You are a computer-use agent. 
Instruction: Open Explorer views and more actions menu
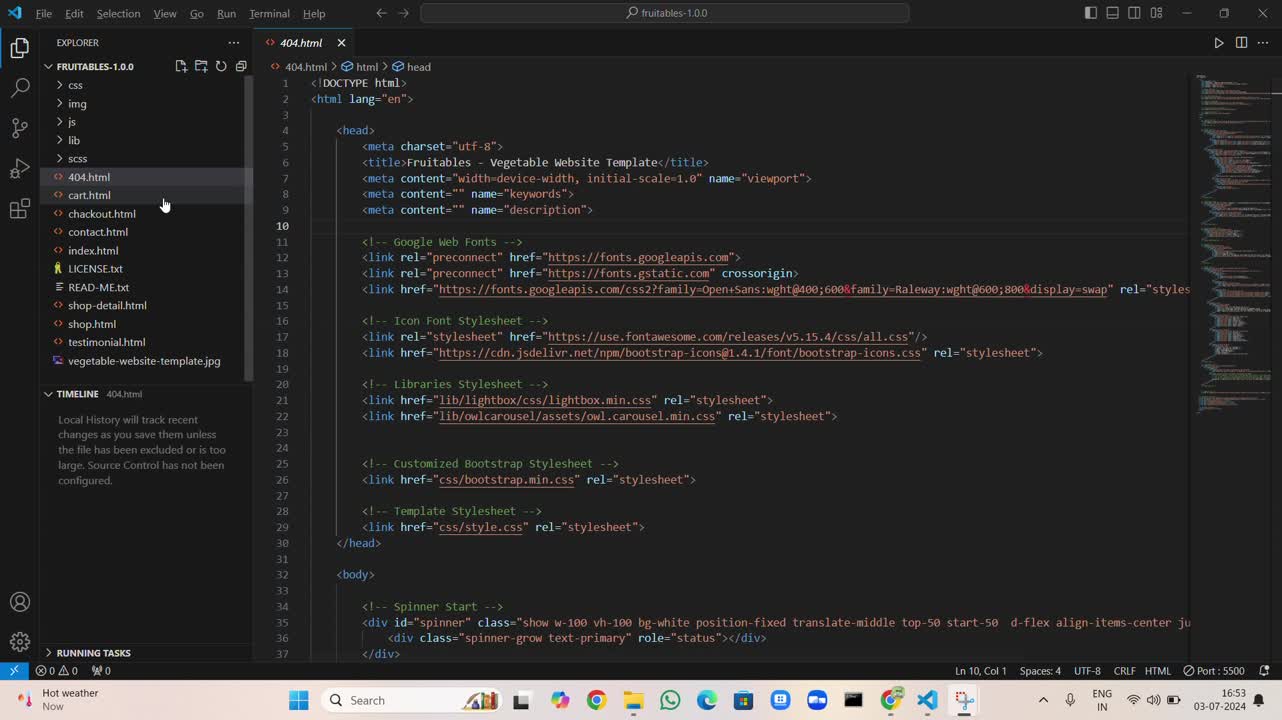(x=234, y=43)
